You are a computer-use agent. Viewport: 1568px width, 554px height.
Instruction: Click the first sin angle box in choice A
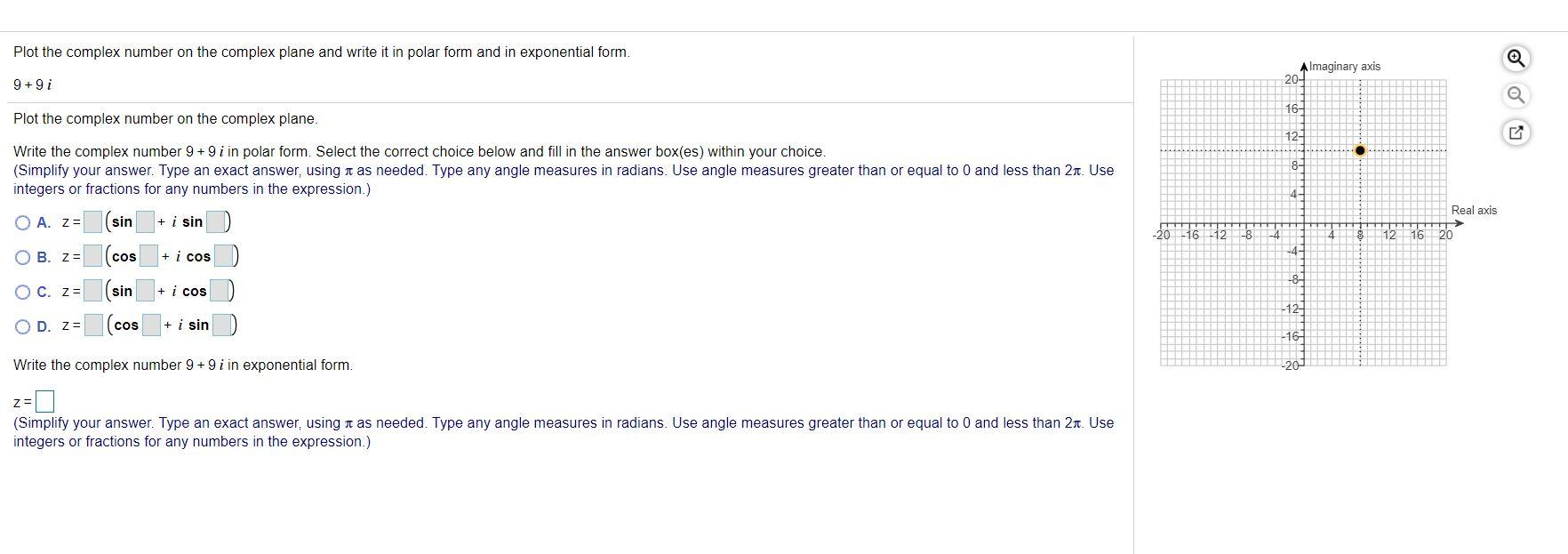point(144,221)
